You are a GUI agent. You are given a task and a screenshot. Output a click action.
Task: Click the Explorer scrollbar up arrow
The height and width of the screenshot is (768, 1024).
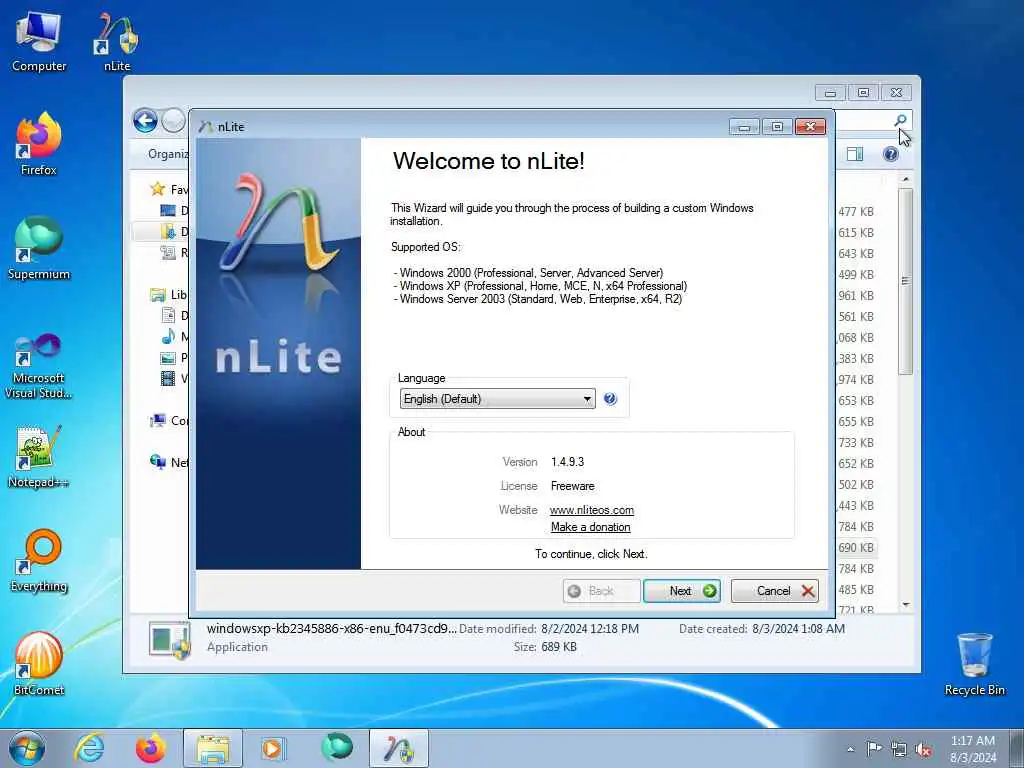tap(905, 178)
